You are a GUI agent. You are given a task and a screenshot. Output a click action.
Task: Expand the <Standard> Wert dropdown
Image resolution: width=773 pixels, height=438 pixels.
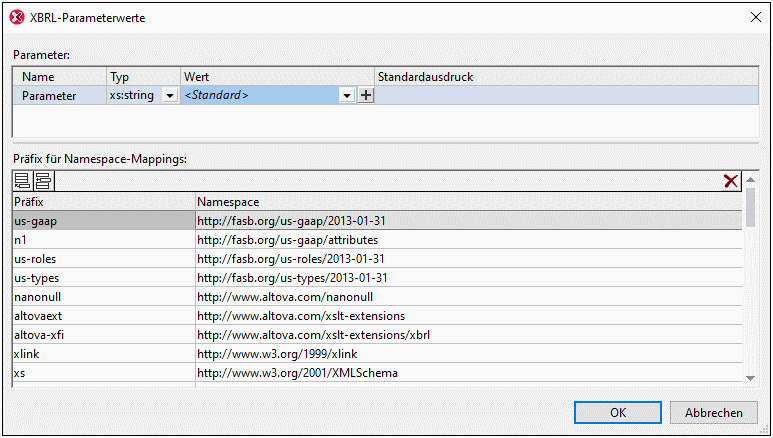pos(347,95)
